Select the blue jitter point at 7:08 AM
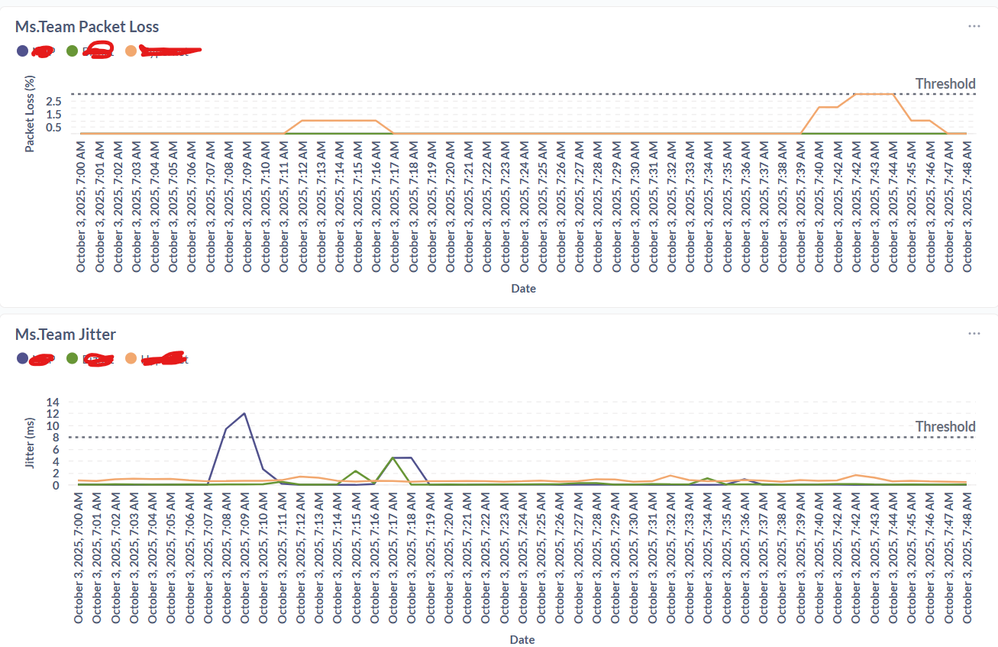This screenshot has height=647, width=998. coord(226,429)
